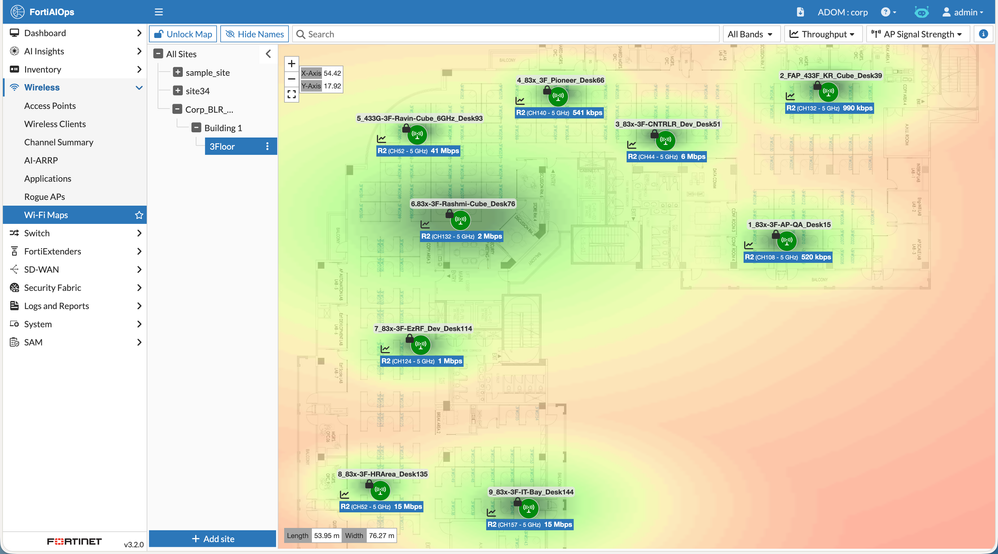Select the 7_83x-3F-EzRF_Dev_Desk114 AP icon
This screenshot has height=554, width=998.
pos(421,345)
